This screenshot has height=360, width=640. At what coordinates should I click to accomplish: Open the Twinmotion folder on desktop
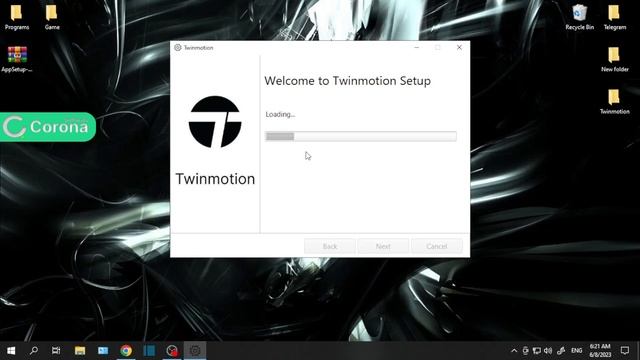click(614, 102)
